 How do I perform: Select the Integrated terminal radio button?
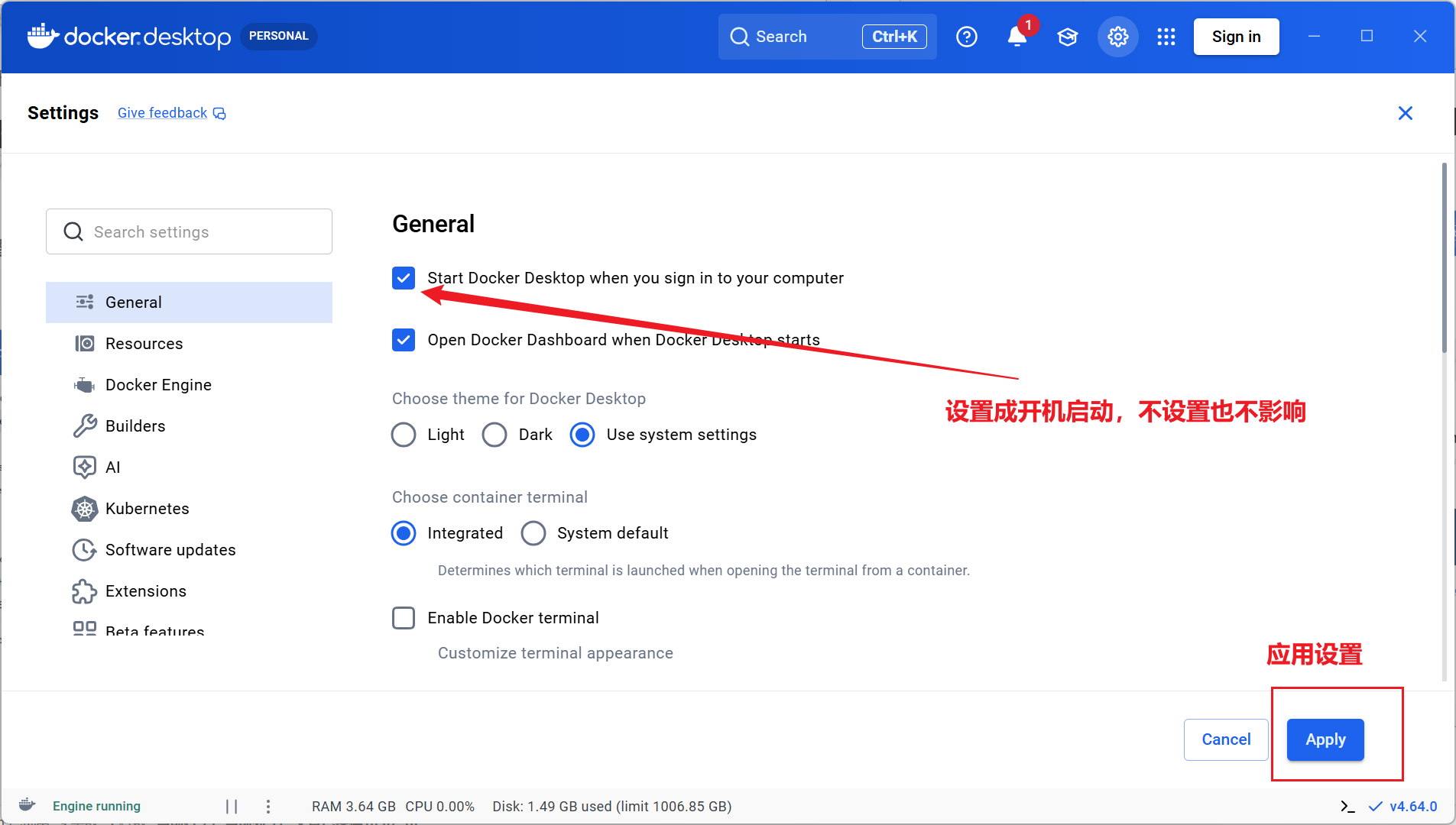(x=404, y=533)
